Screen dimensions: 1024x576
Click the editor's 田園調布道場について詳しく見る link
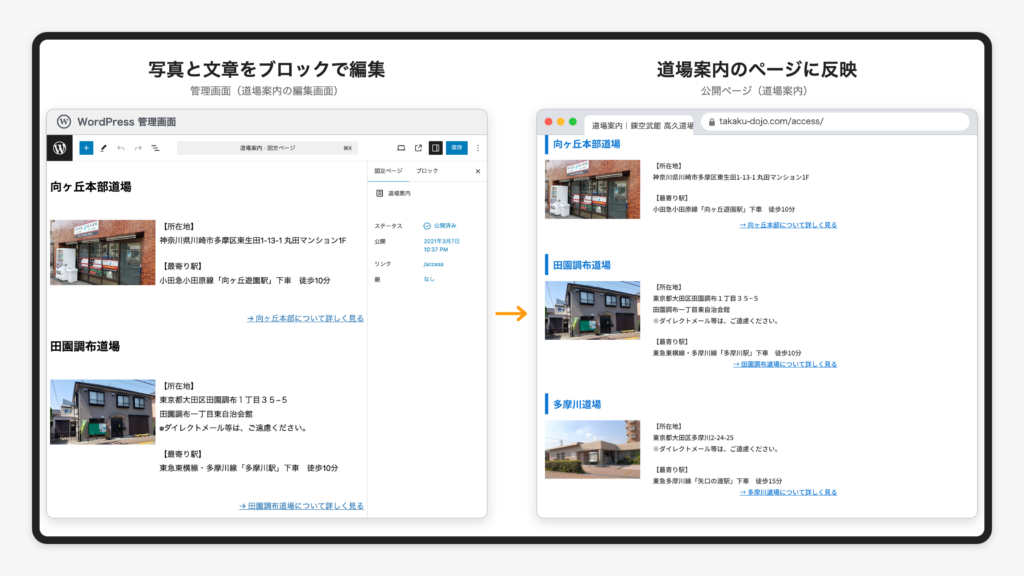click(301, 506)
